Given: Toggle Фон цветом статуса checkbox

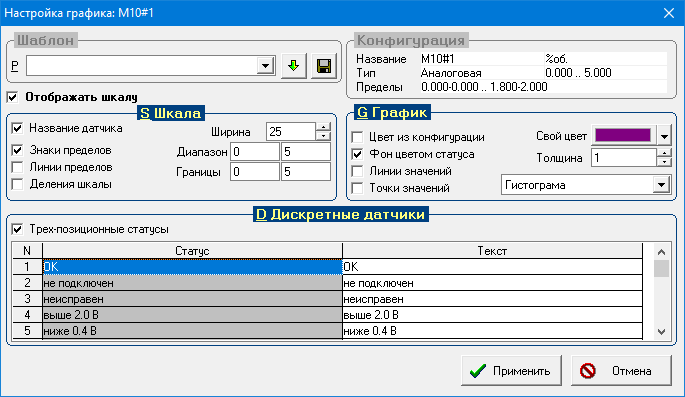Looking at the screenshot, I should [357, 154].
